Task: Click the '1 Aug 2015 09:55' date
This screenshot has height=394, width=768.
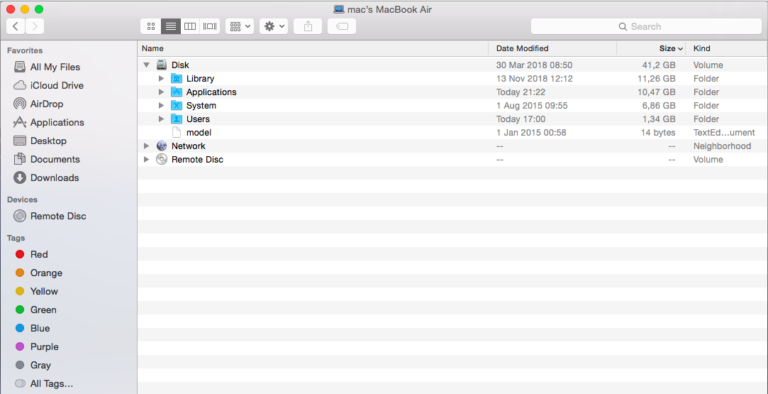Action: (x=531, y=105)
